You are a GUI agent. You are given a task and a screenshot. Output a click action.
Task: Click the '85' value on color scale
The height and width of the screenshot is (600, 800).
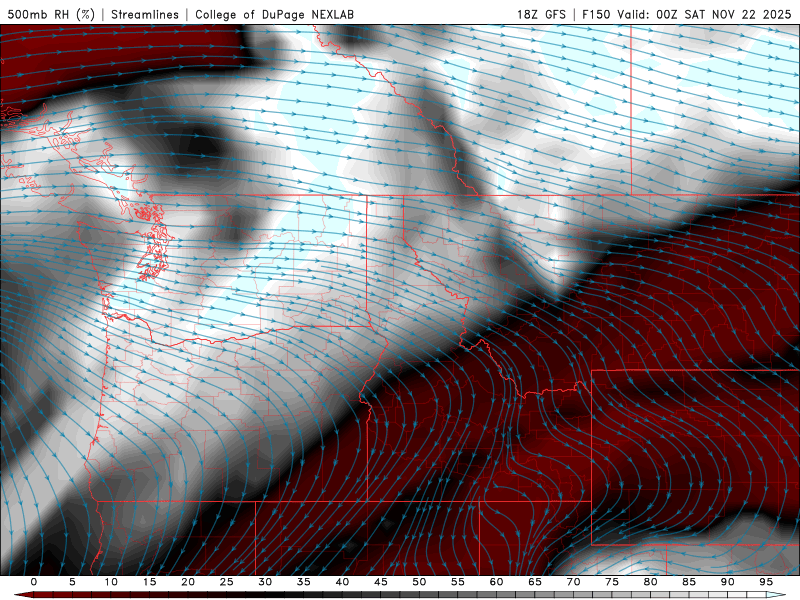coord(689,582)
